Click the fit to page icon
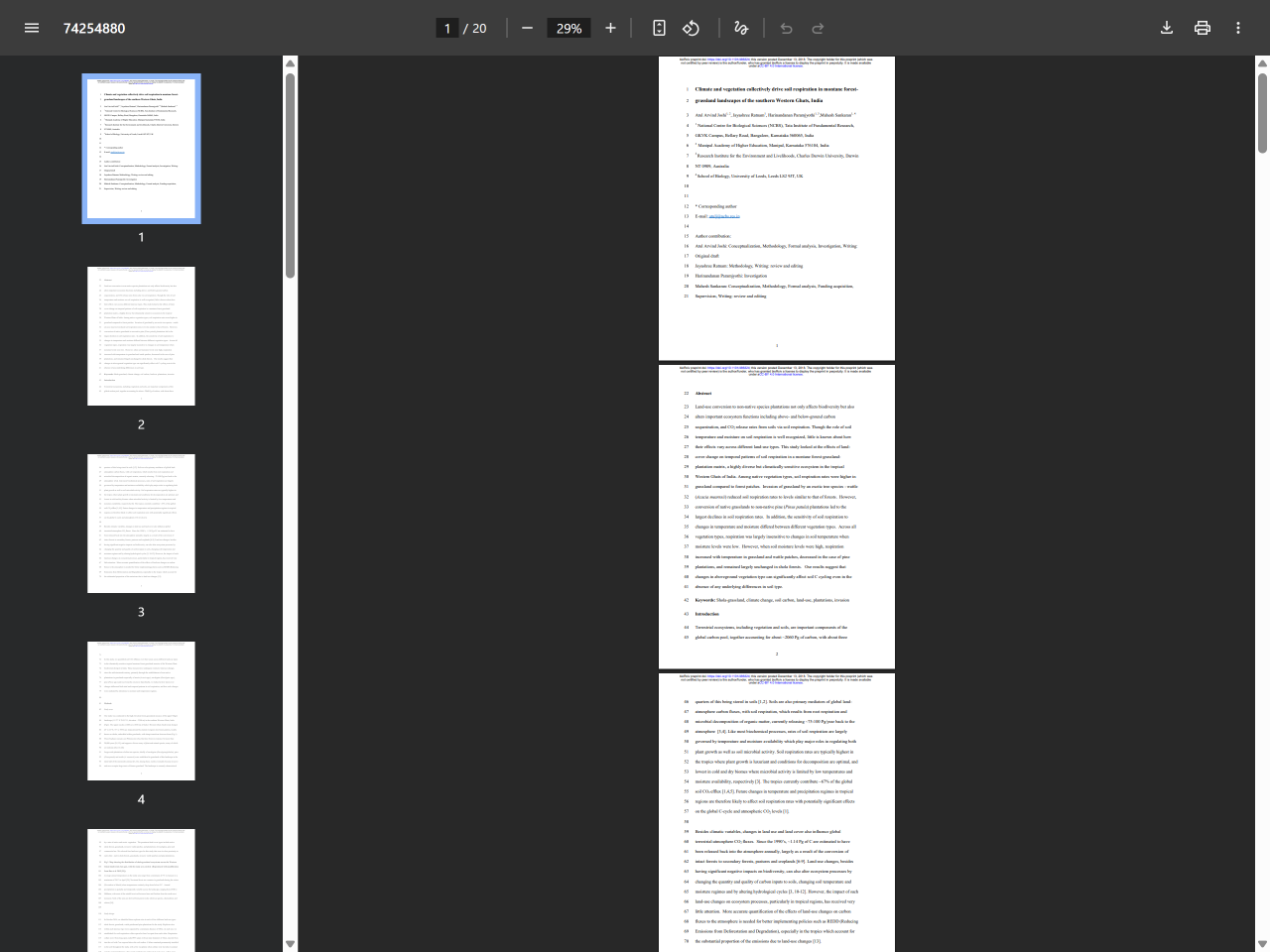This screenshot has width=1270, height=952. (659, 28)
